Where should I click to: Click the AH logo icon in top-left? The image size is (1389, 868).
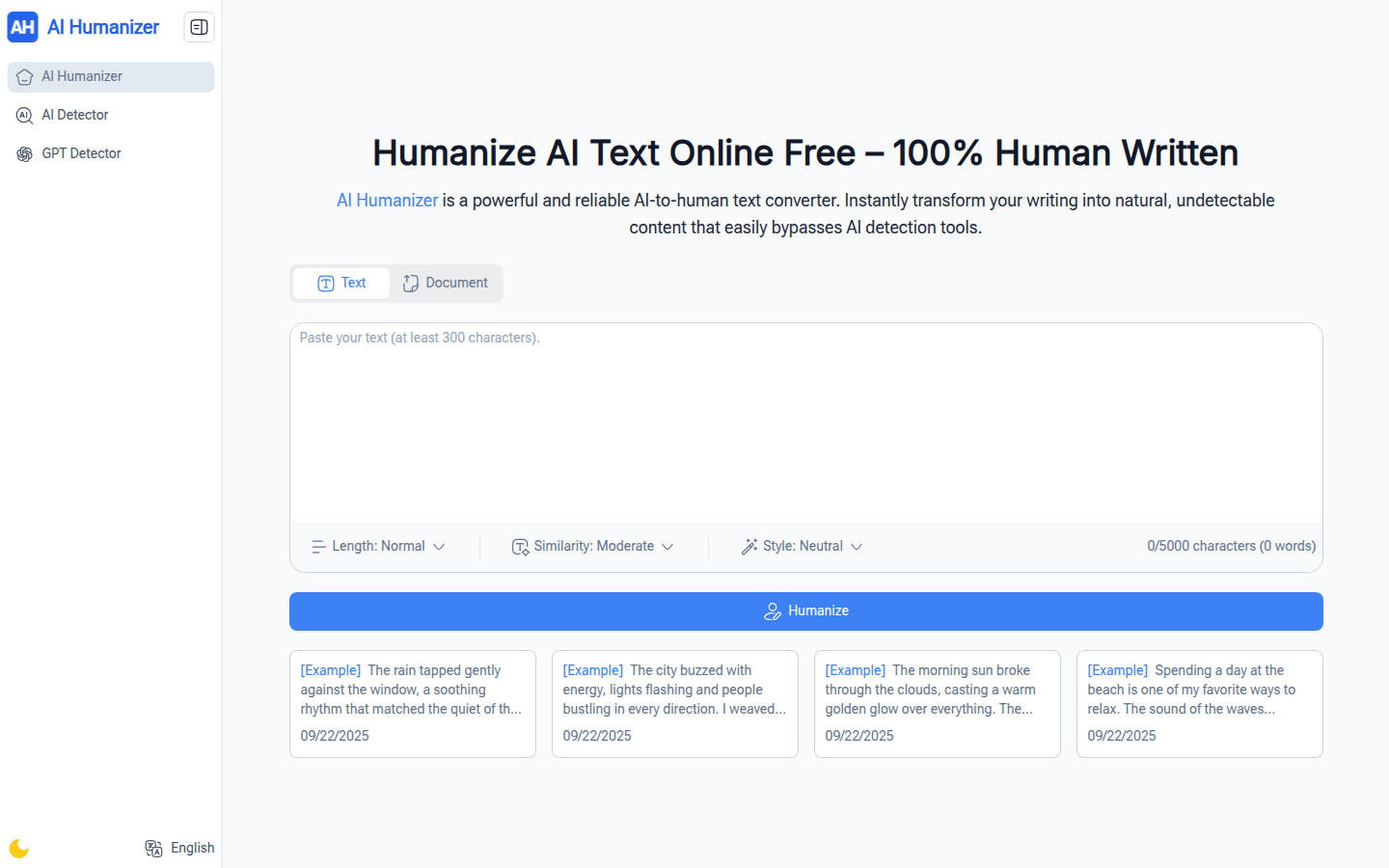23,27
